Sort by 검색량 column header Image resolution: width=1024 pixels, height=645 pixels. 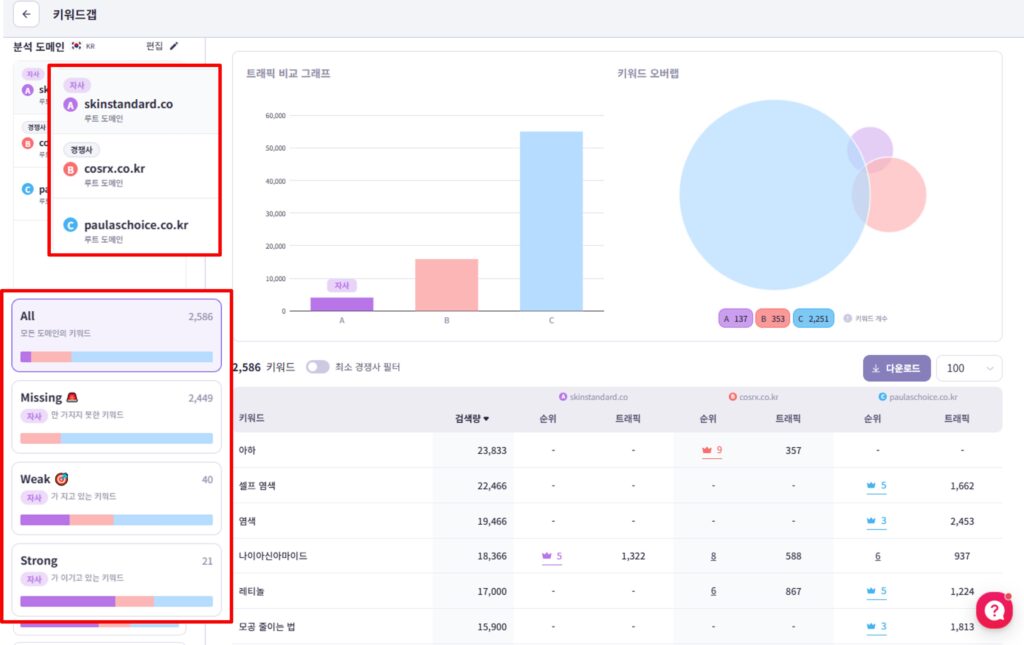click(470, 419)
